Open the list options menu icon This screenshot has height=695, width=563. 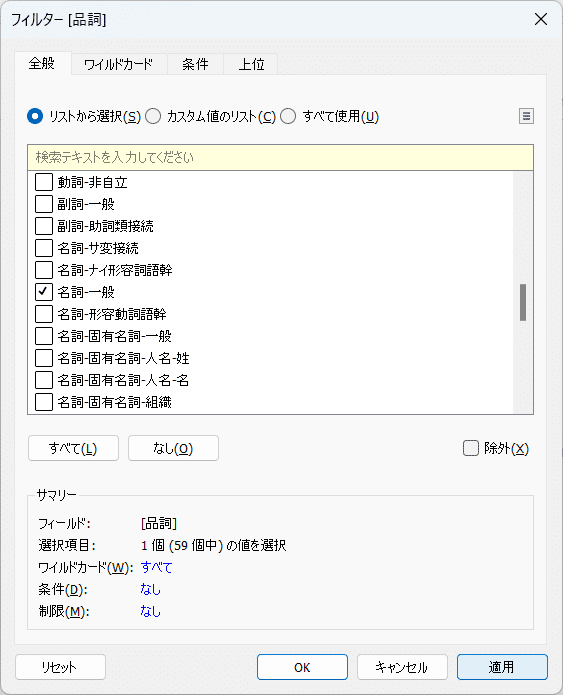coord(526,116)
